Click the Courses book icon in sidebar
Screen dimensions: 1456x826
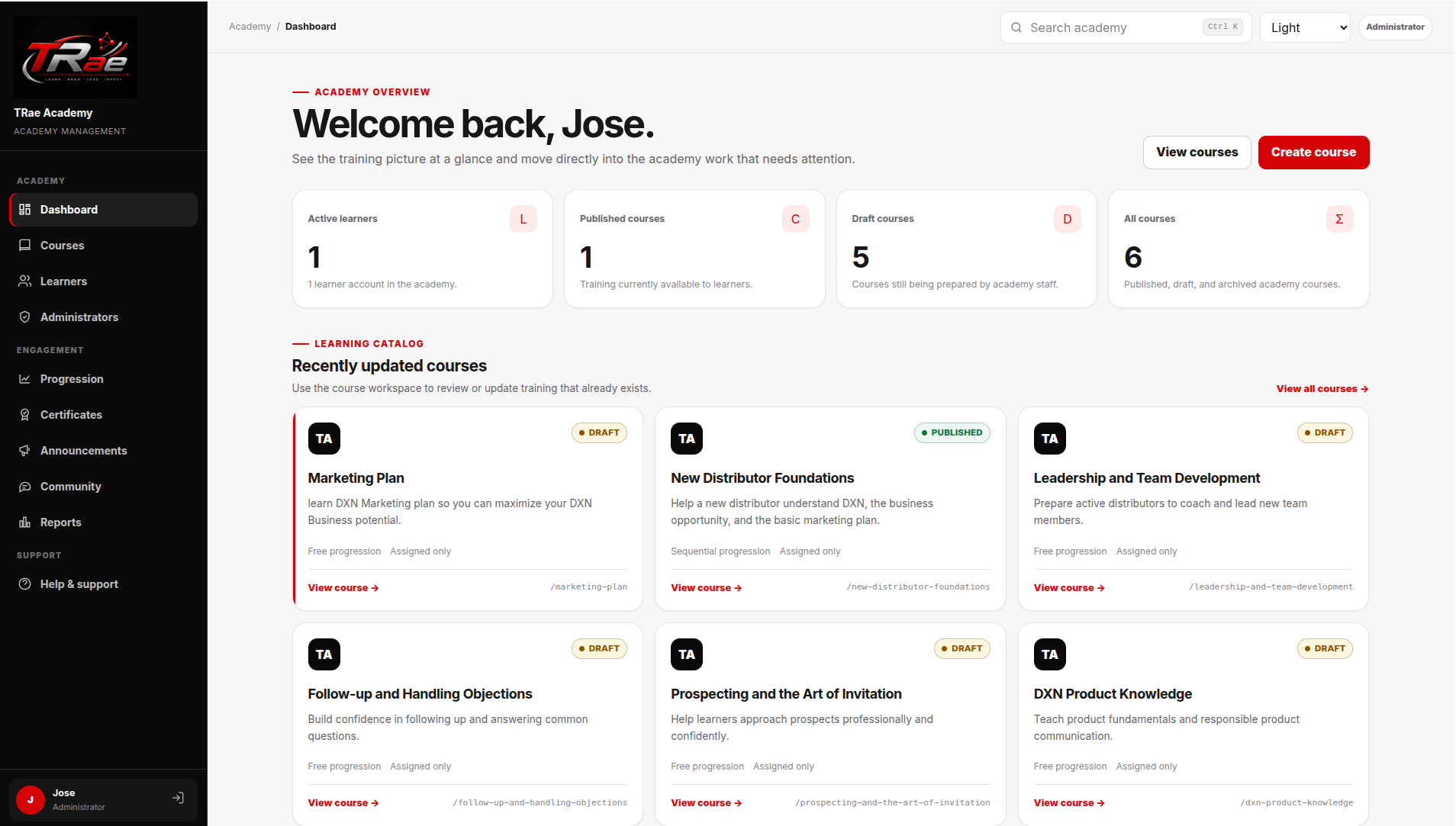click(24, 246)
